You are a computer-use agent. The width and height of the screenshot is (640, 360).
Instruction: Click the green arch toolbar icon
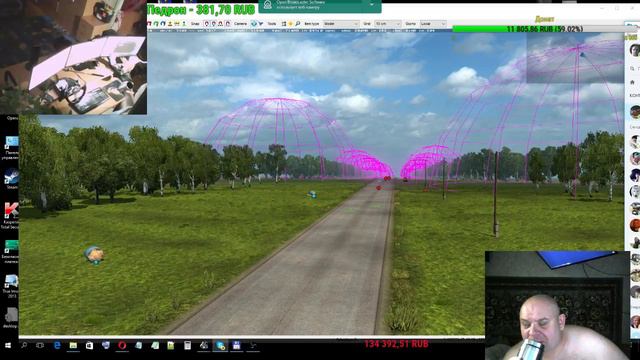click(x=156, y=24)
